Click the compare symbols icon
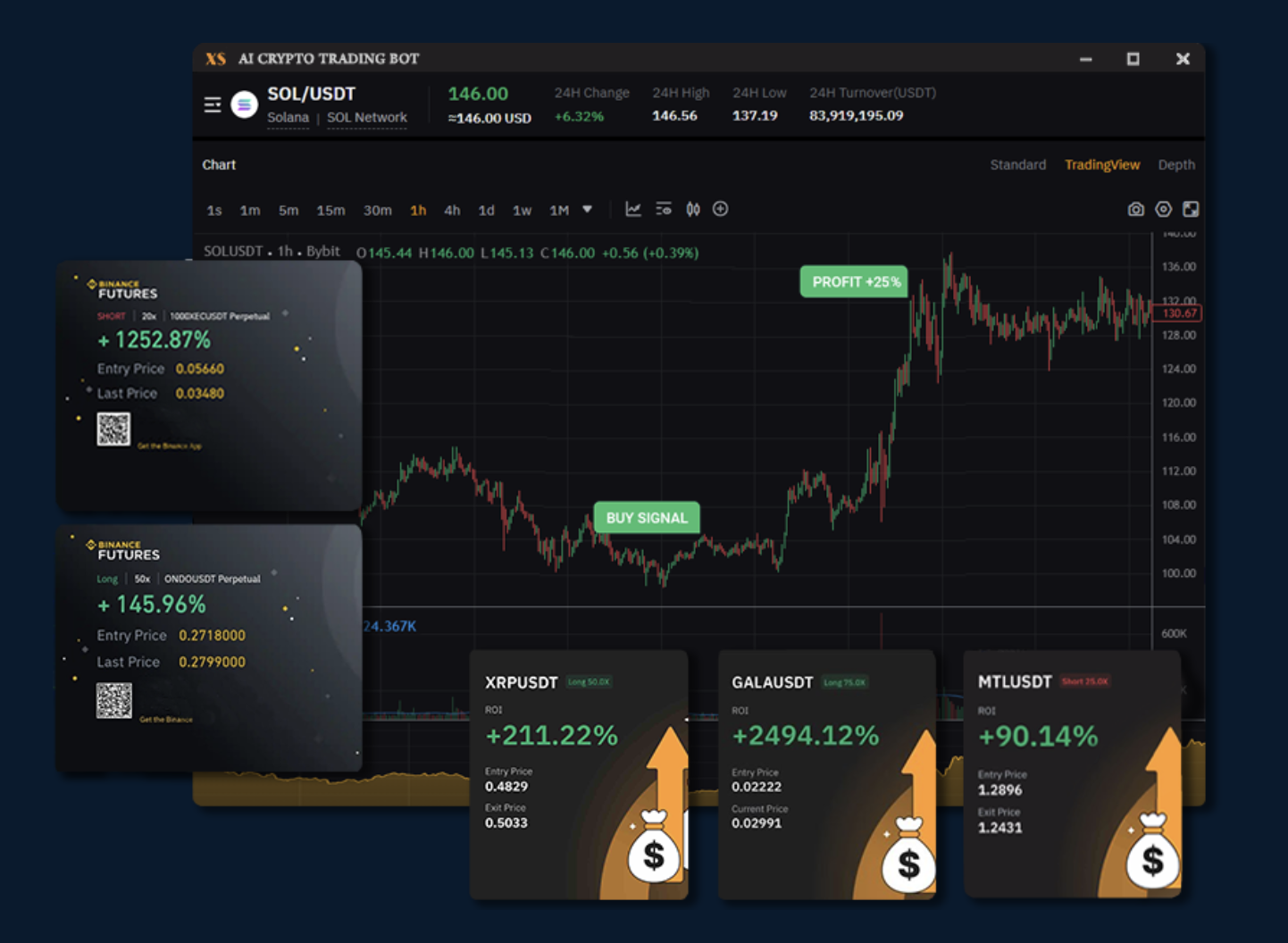 (693, 208)
